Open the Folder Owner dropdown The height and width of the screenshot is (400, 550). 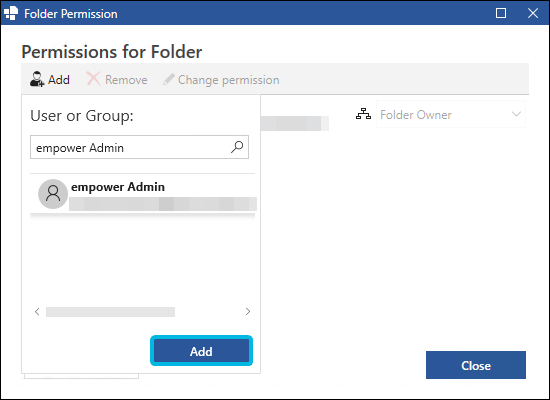(451, 114)
